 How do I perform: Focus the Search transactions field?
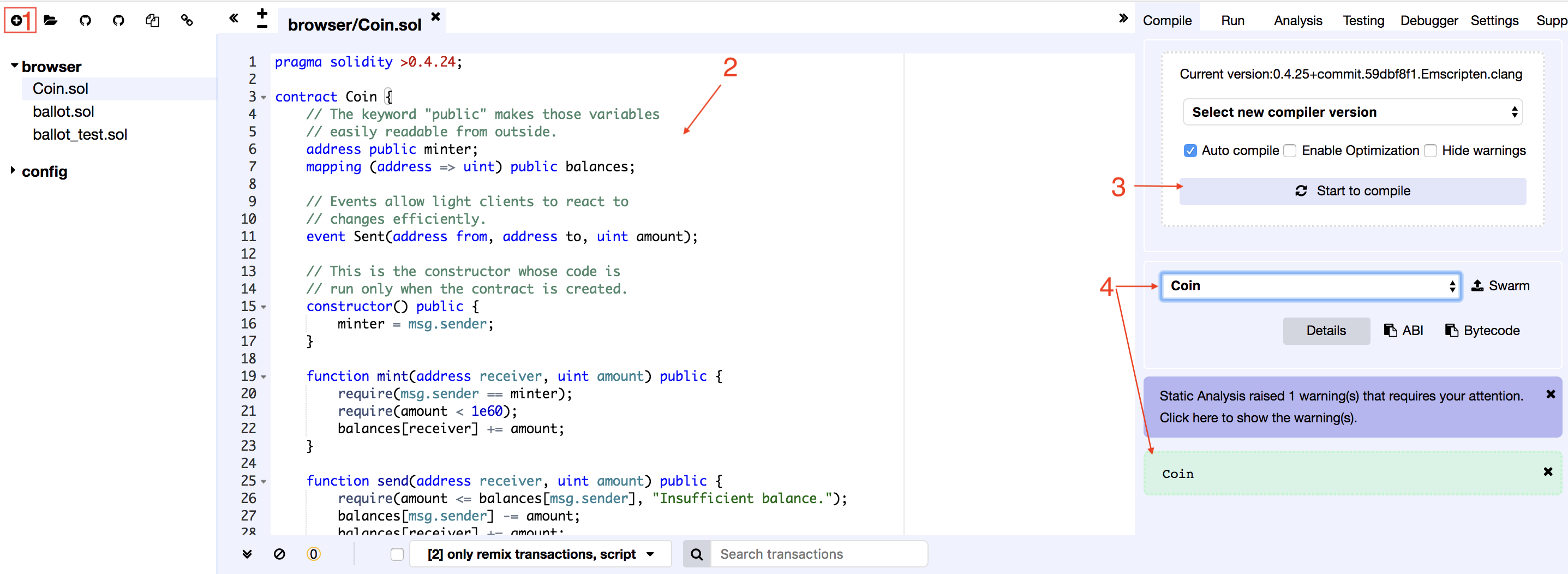point(818,554)
